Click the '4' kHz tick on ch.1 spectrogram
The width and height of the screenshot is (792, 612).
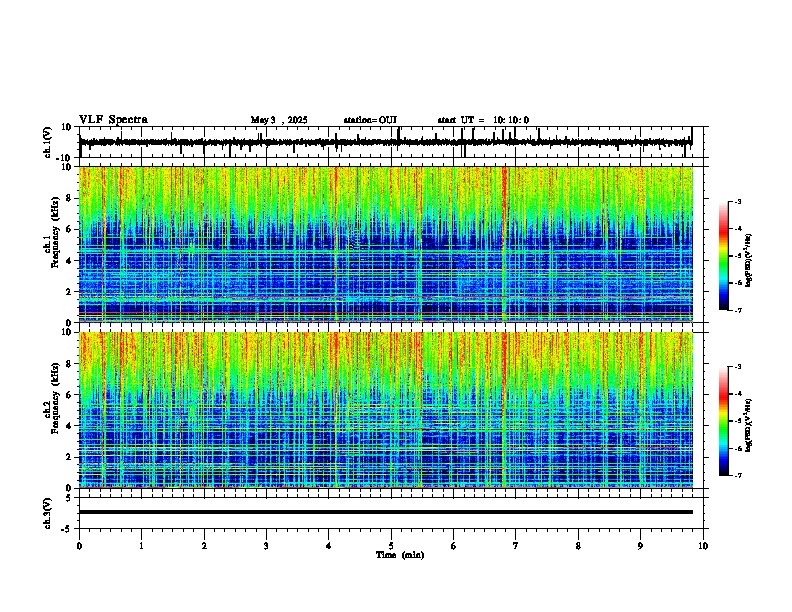pos(69,261)
